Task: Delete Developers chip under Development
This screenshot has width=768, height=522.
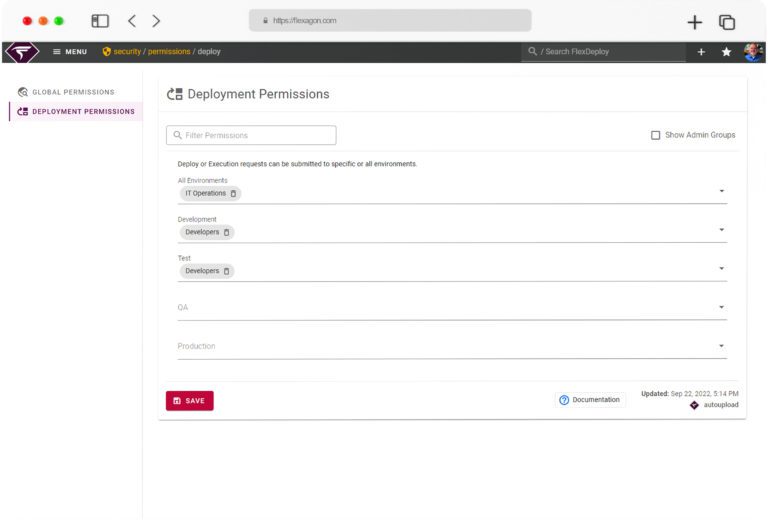Action: pos(226,232)
